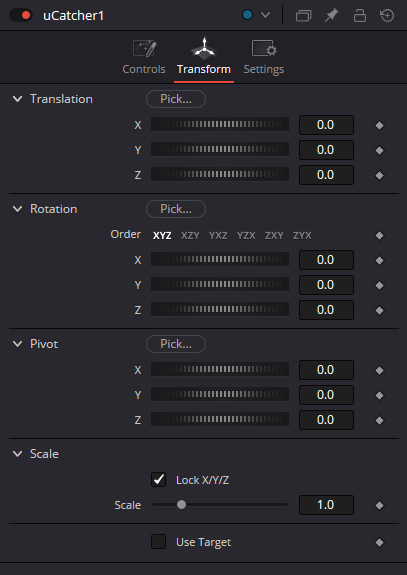Uncheck Lock X/Y/Z checkbox

[158, 480]
